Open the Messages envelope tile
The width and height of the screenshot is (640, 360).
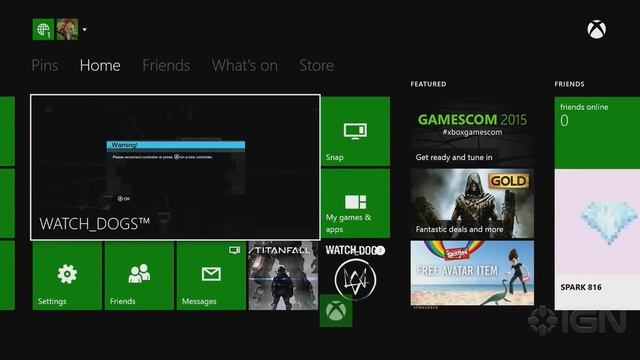(x=211, y=276)
